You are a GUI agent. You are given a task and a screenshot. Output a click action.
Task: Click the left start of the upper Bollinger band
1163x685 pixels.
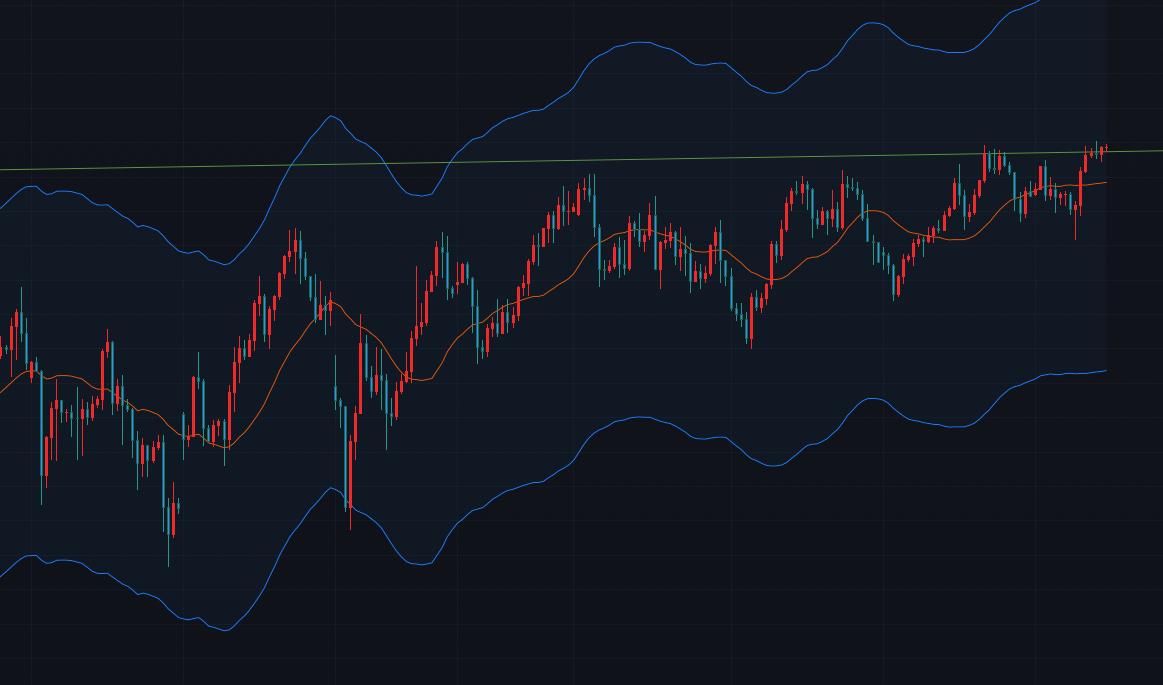click(2, 207)
